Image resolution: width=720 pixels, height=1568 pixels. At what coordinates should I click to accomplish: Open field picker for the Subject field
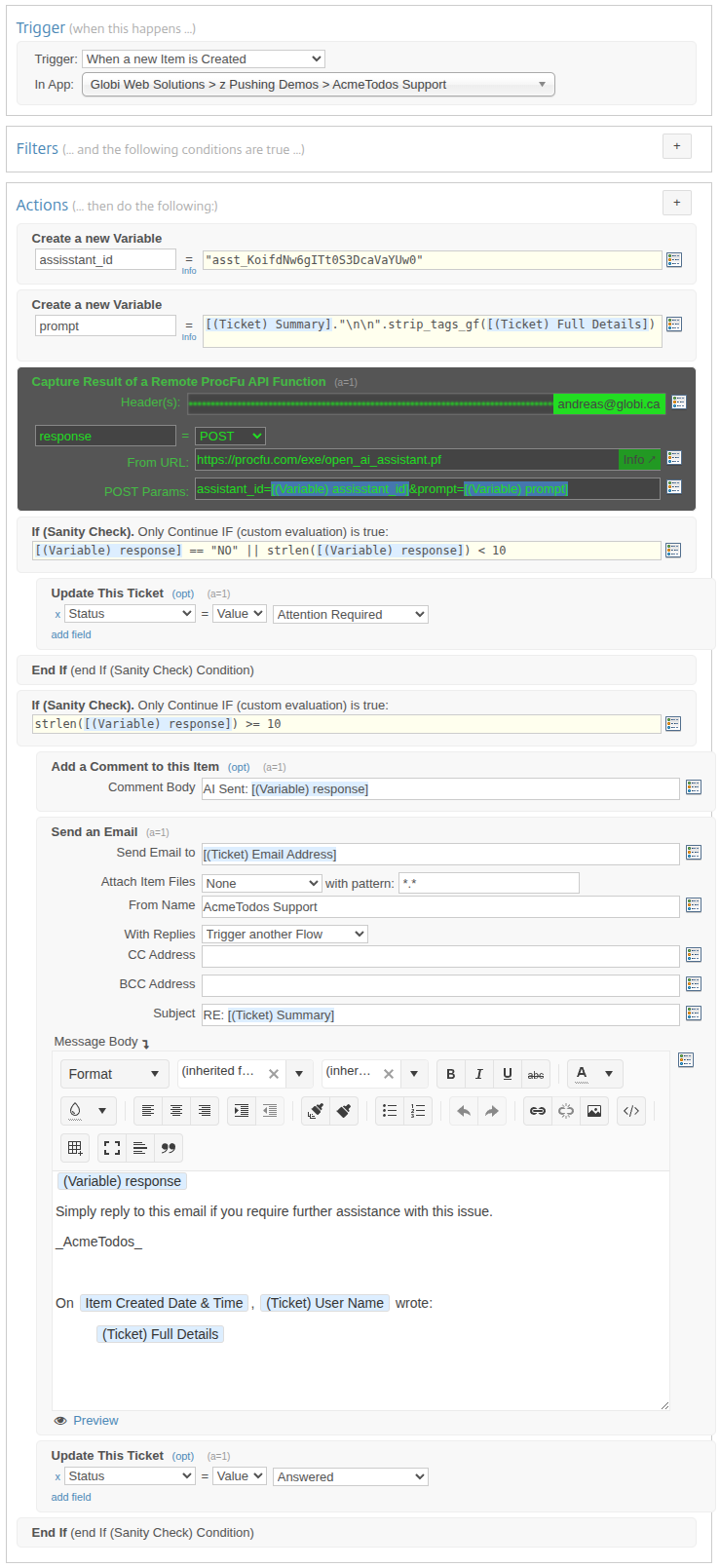click(x=694, y=1013)
